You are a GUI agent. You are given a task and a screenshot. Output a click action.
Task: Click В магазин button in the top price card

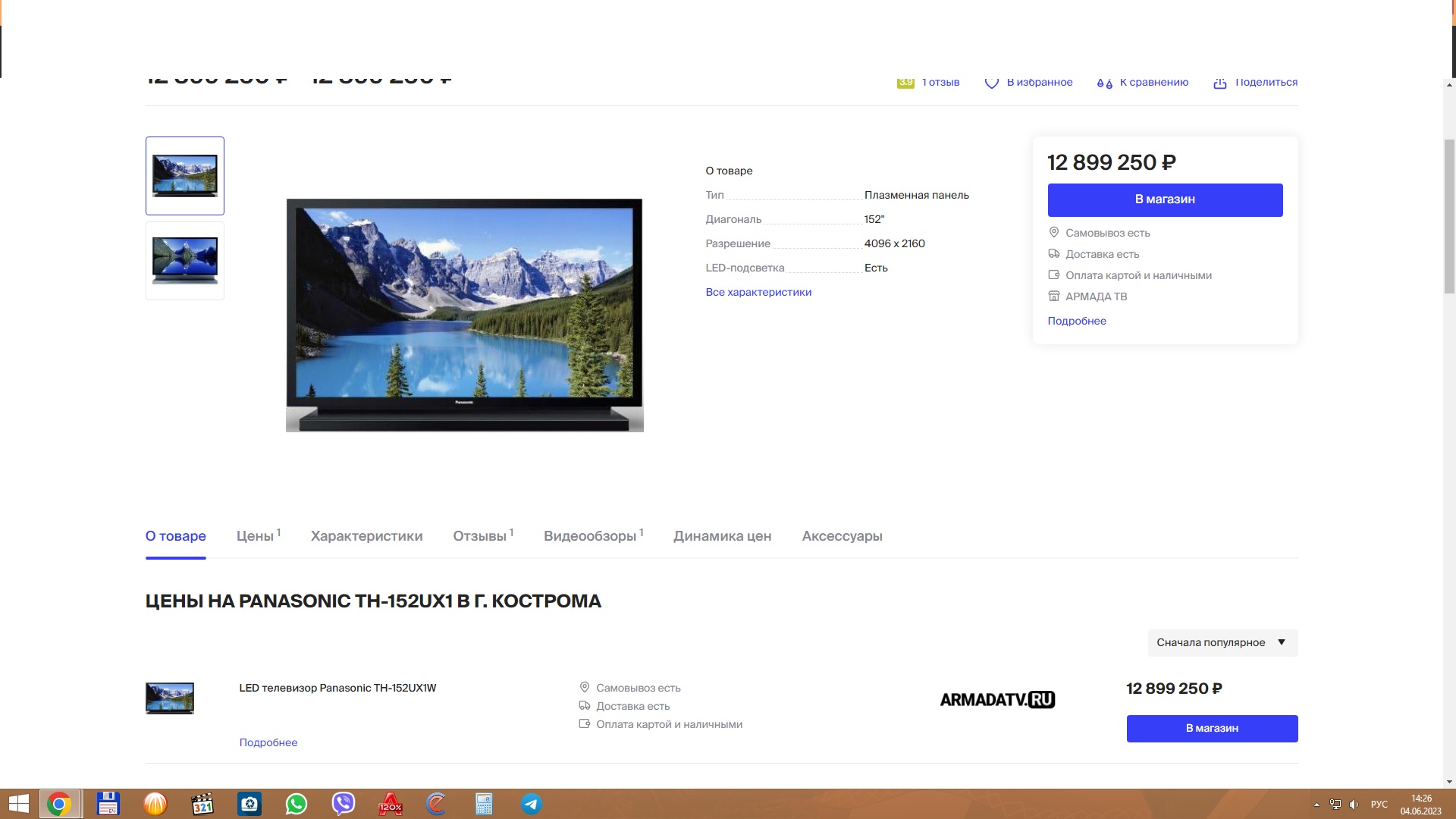click(1165, 199)
